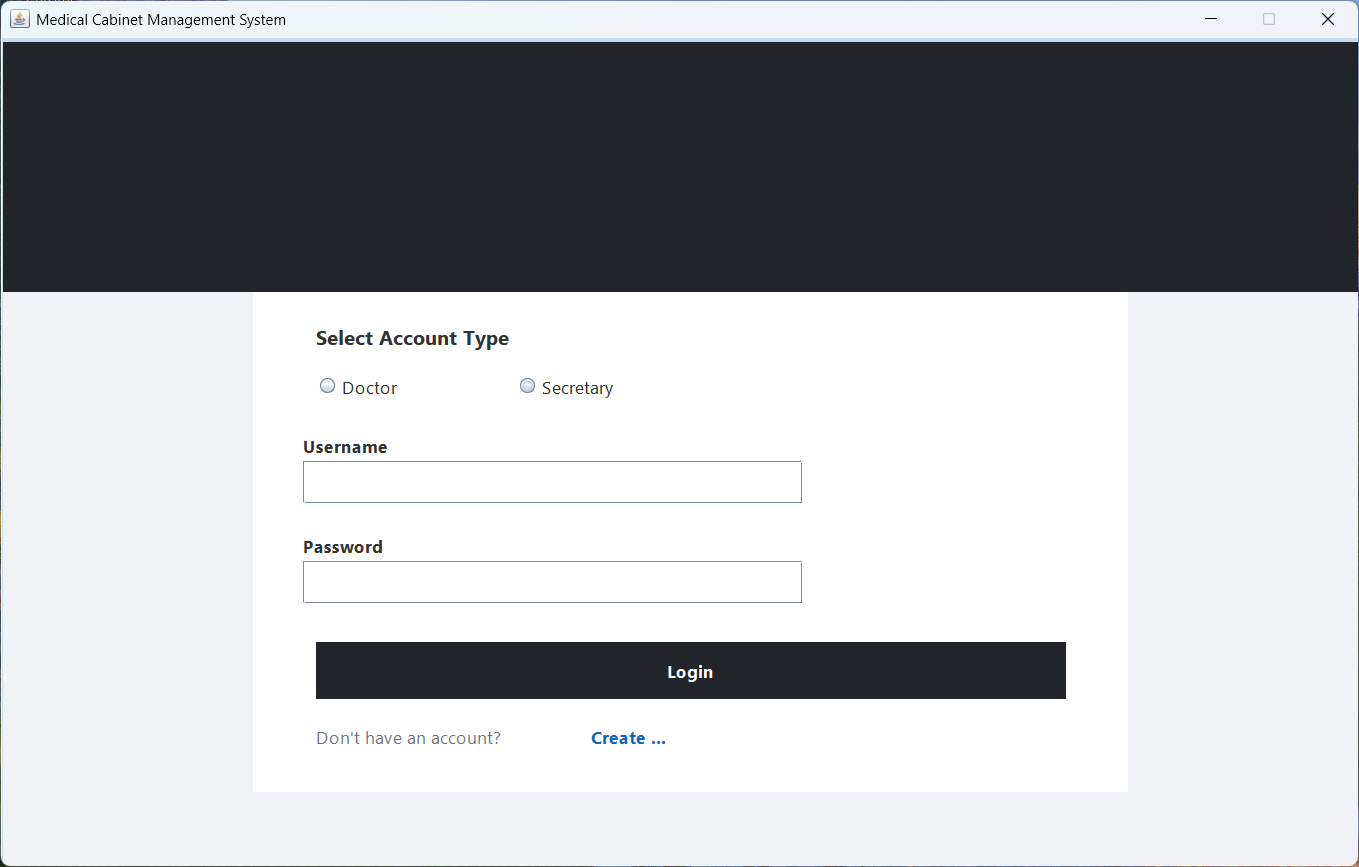Click the Username input field

click(552, 482)
